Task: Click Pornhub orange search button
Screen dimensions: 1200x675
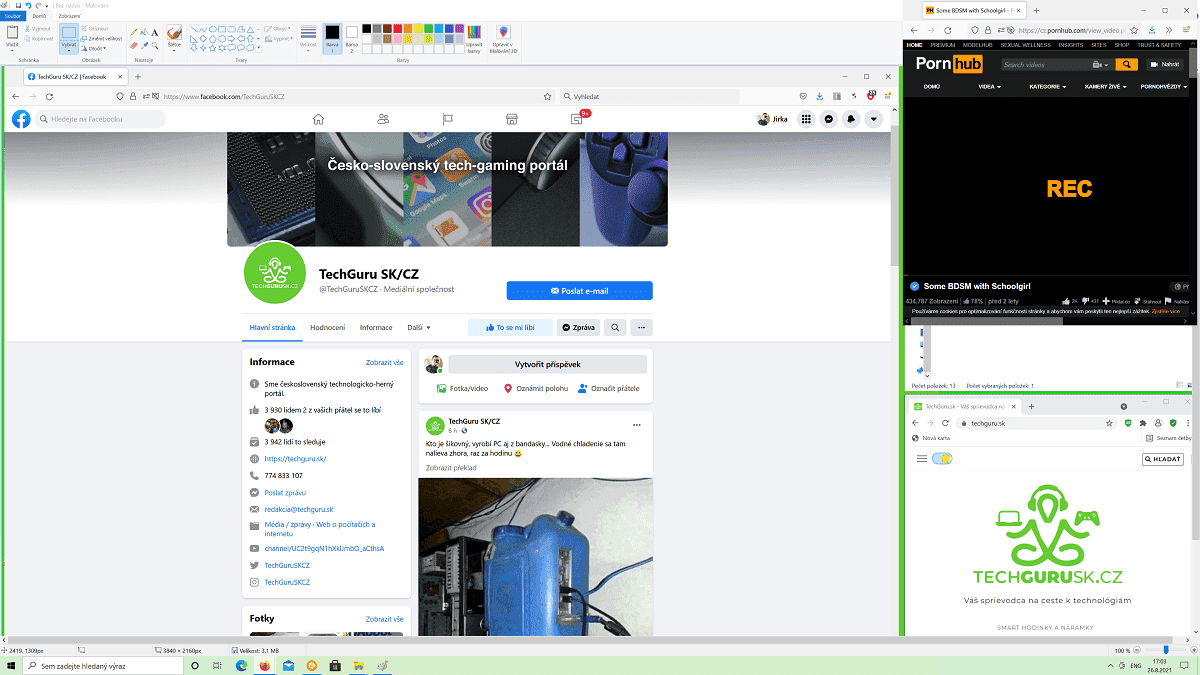Action: 1127,64
